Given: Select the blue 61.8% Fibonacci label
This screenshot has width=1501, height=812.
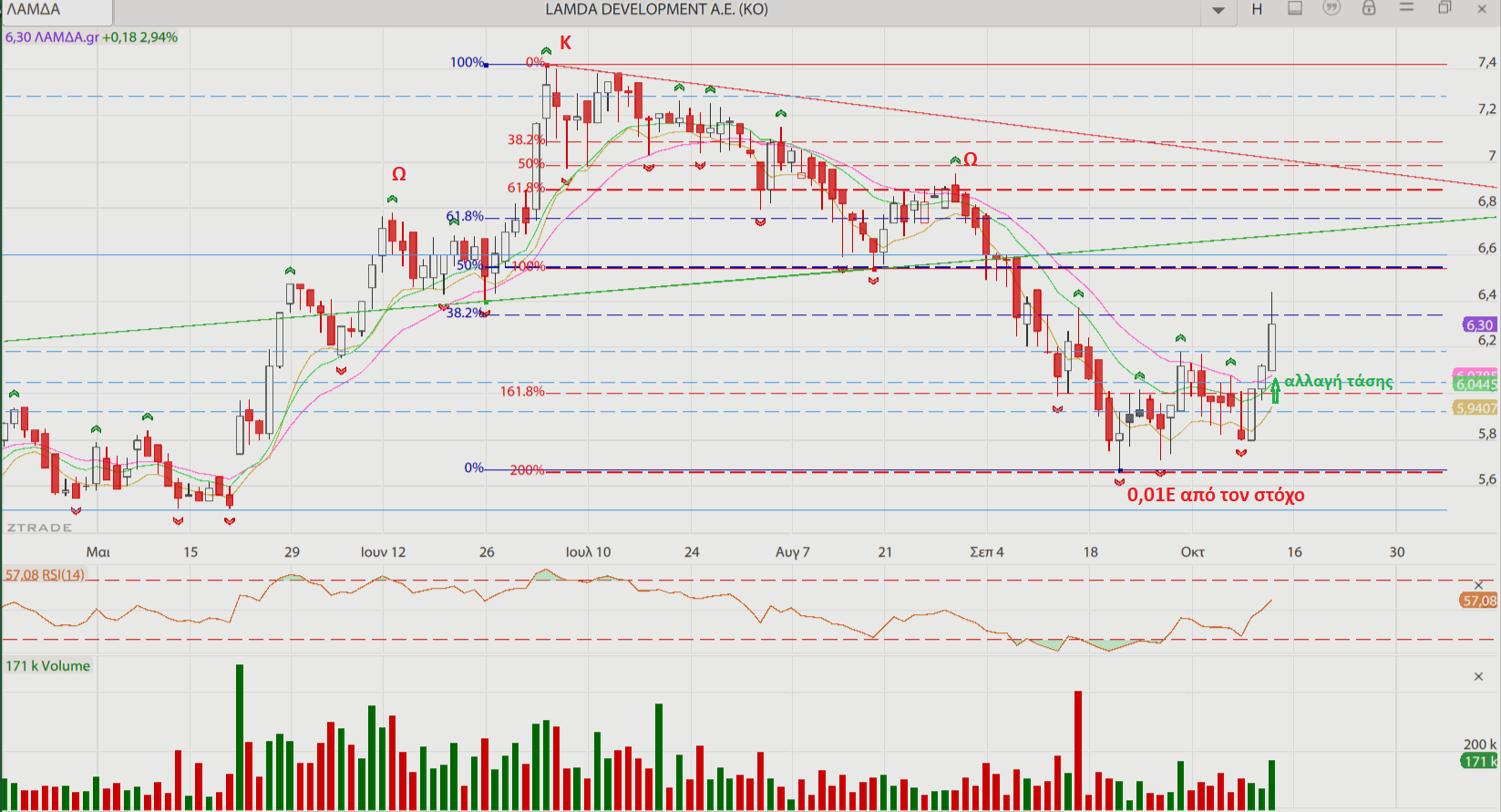Looking at the screenshot, I should pos(465,216).
